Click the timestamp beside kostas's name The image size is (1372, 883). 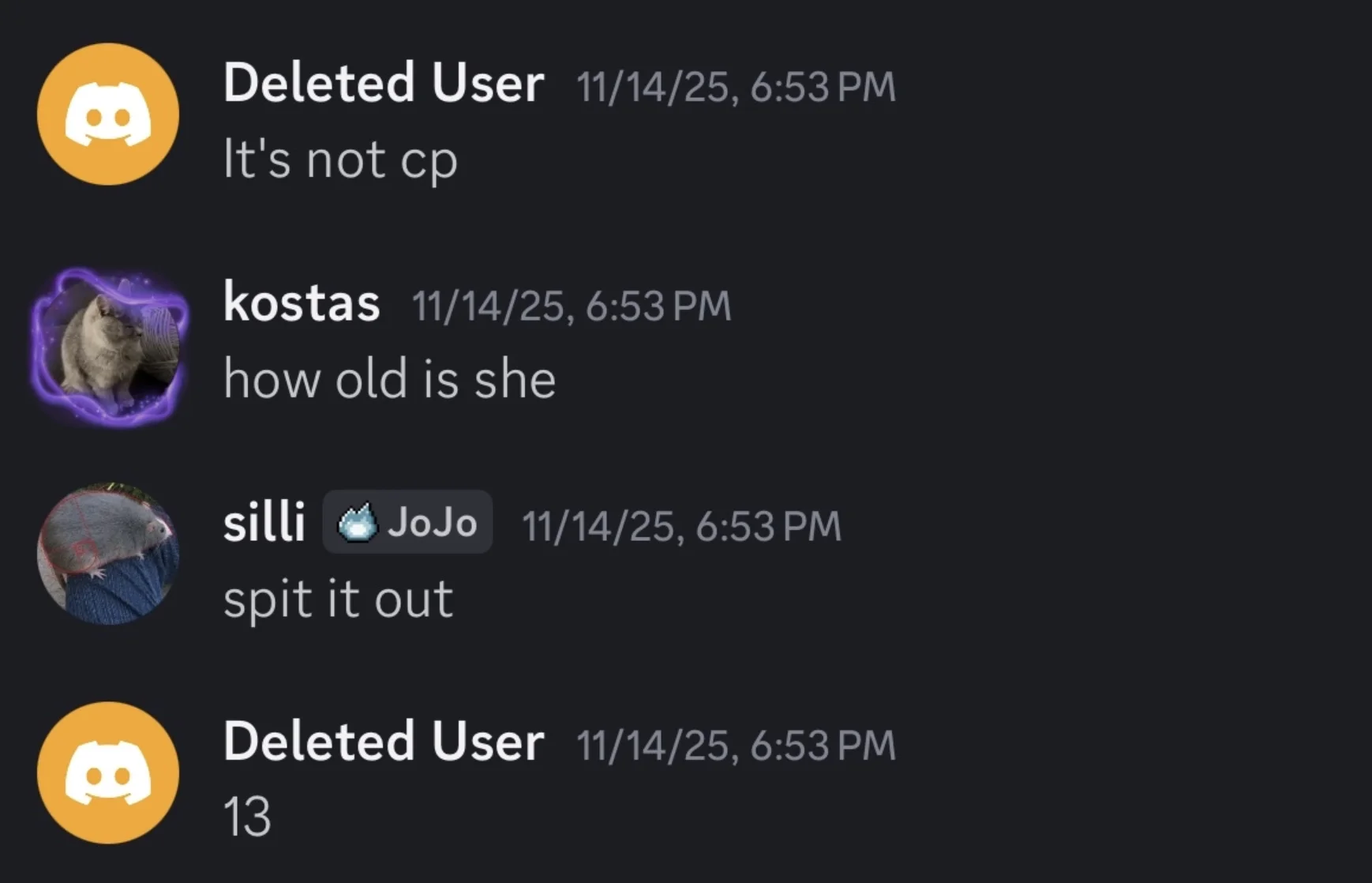click(x=572, y=306)
